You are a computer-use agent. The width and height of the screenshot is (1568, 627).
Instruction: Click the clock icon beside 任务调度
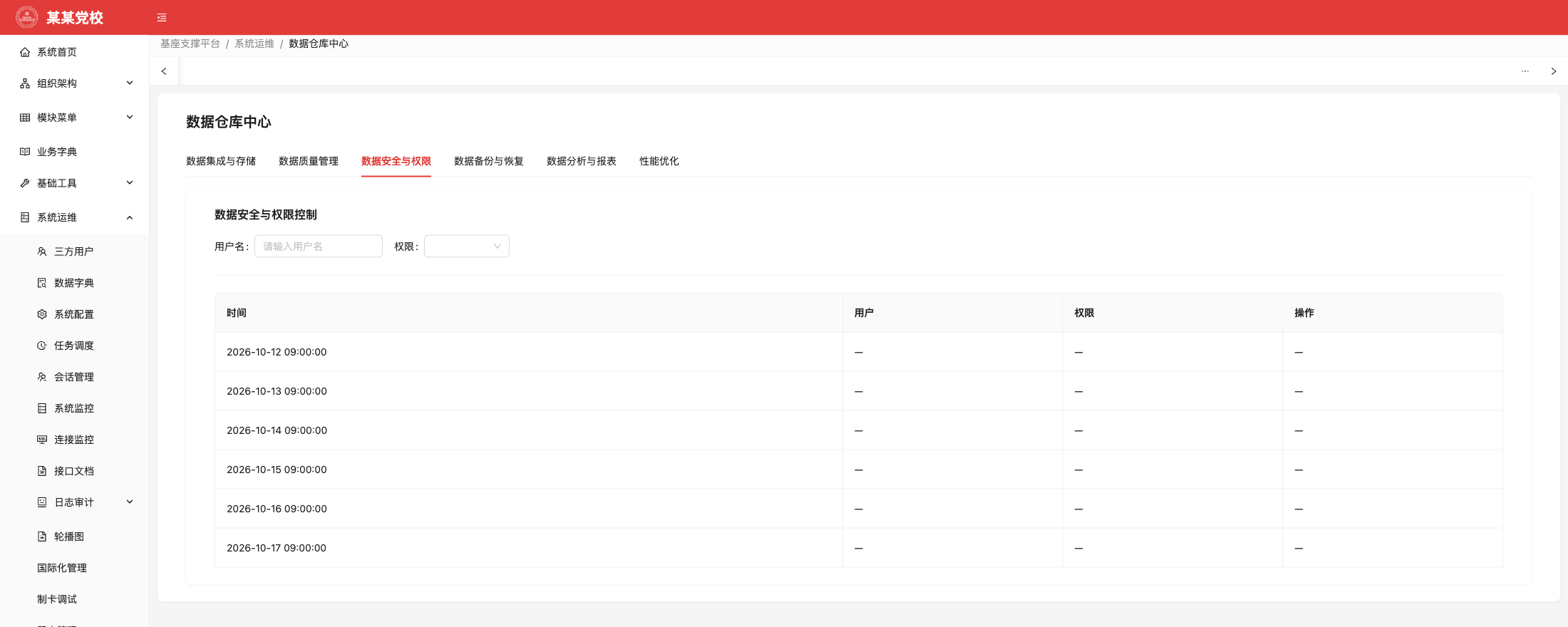tap(42, 346)
